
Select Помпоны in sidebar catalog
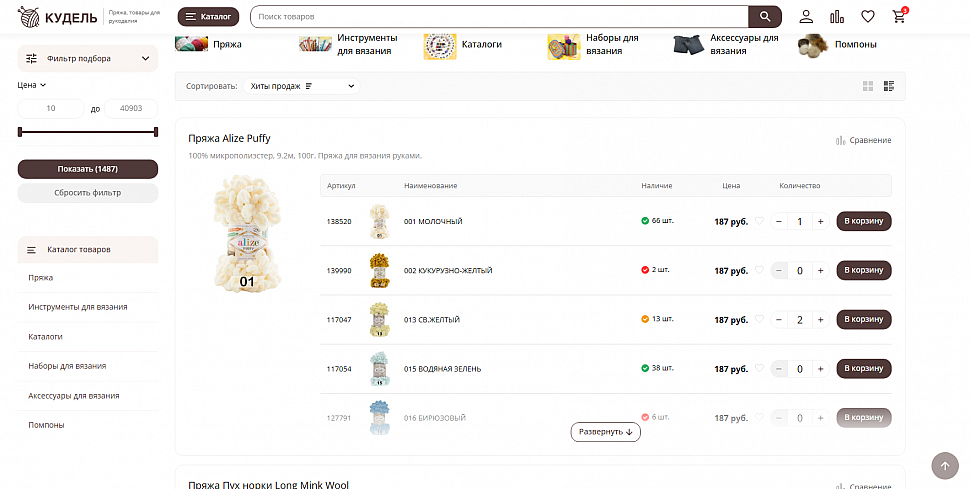46,425
